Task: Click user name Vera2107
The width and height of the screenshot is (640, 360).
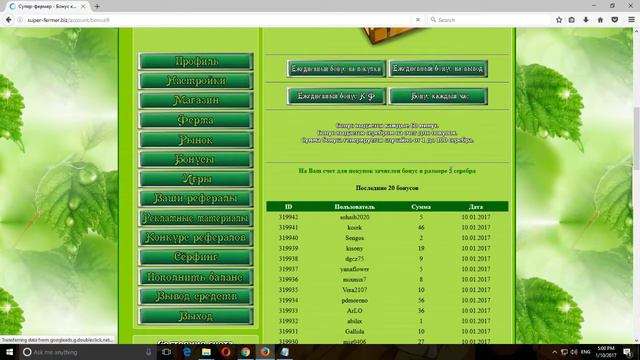Action: 354,290
